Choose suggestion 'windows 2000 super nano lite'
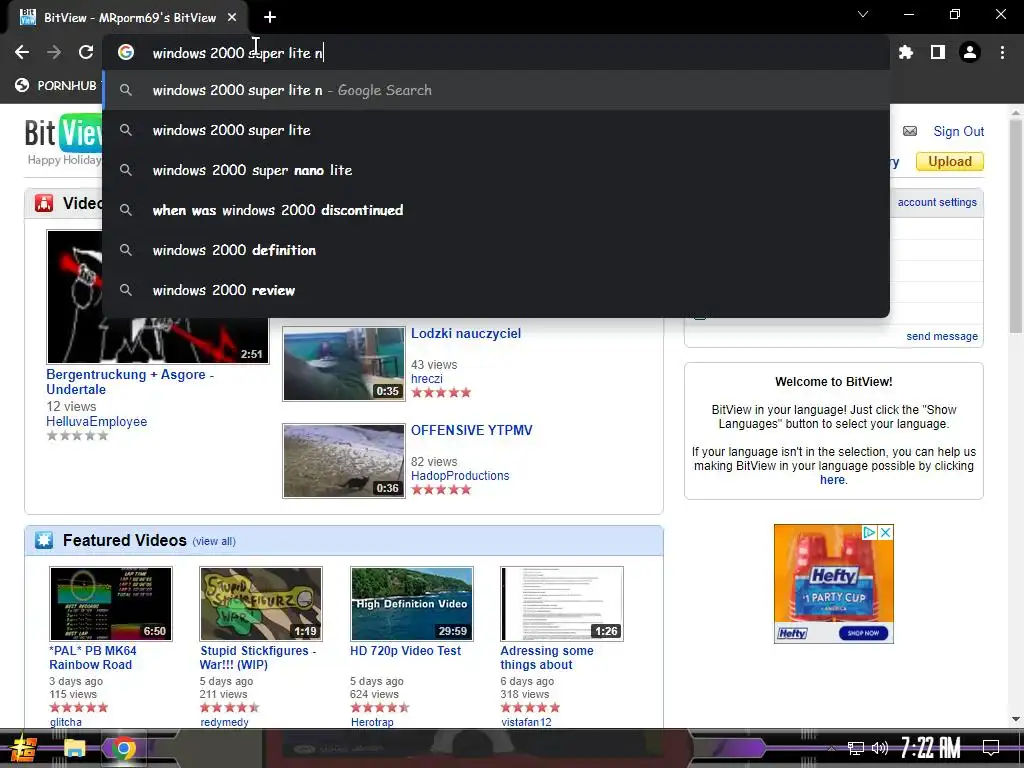1024x768 pixels. point(496,170)
